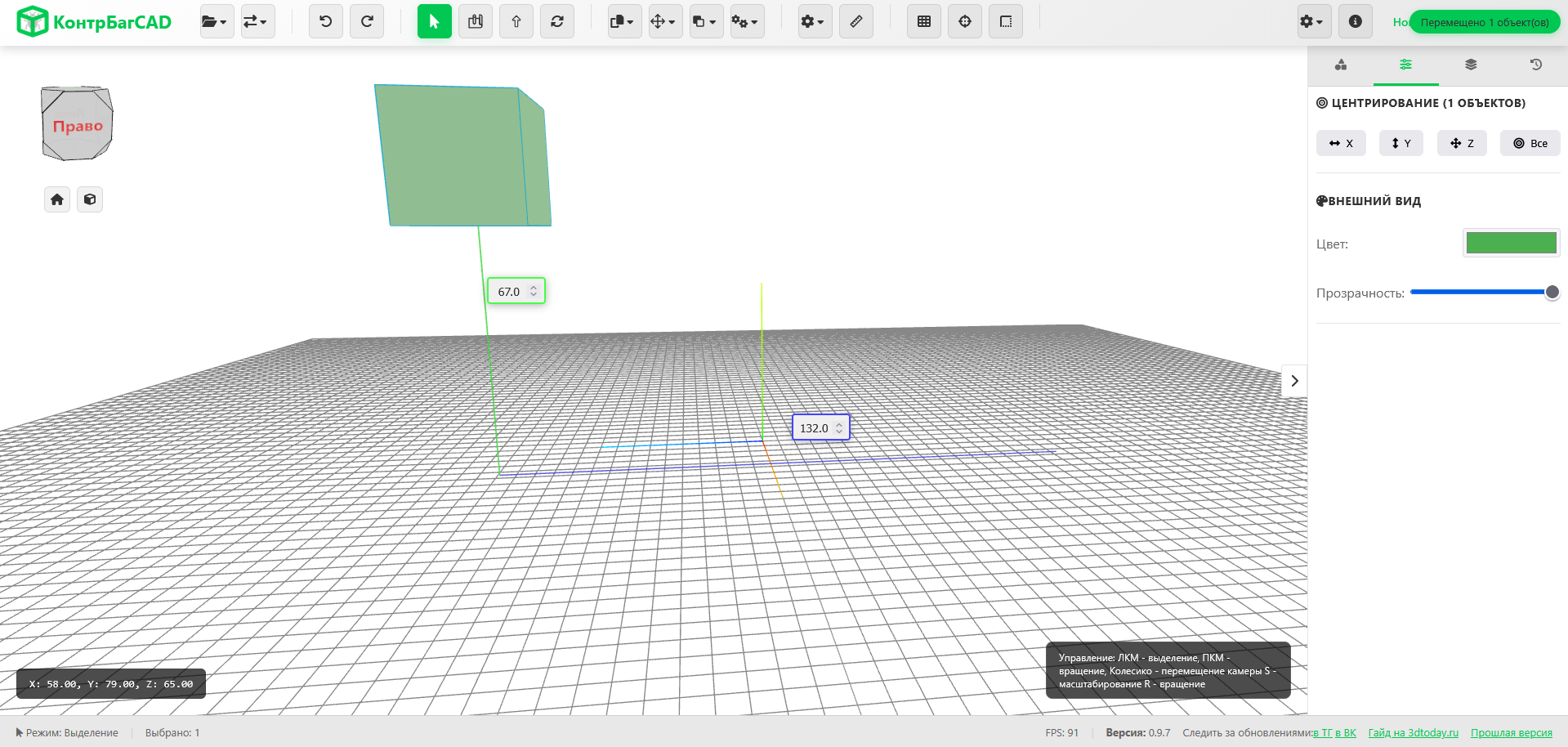Open the gear settings dropdown near info
The width and height of the screenshot is (1568, 747).
click(1314, 22)
